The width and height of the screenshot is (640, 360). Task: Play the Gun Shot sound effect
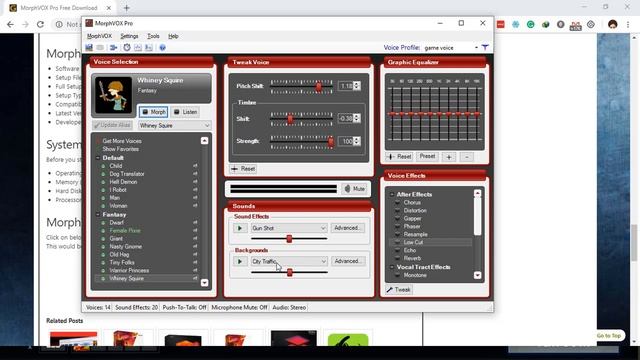pos(240,228)
